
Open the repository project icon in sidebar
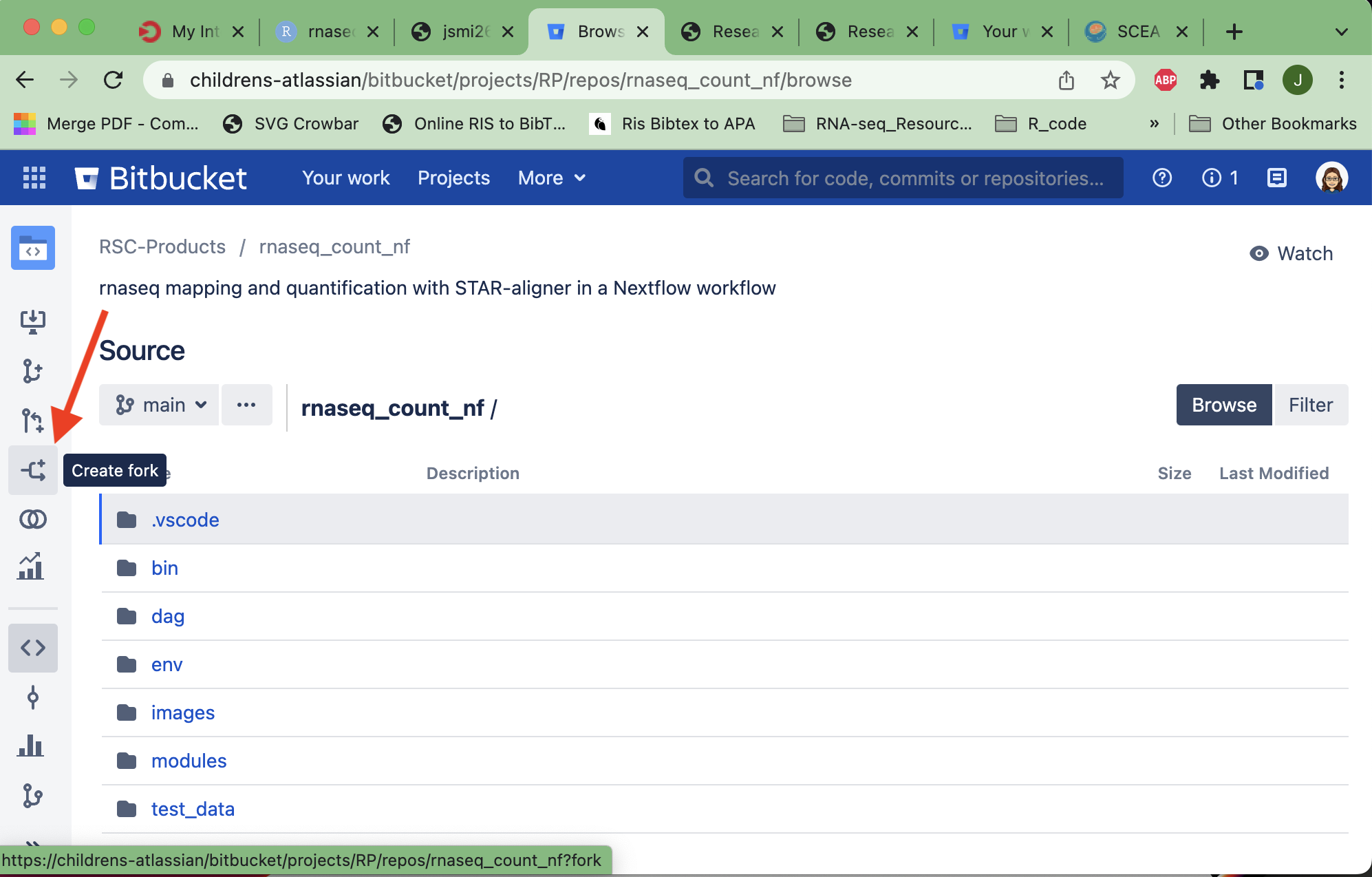click(x=33, y=248)
